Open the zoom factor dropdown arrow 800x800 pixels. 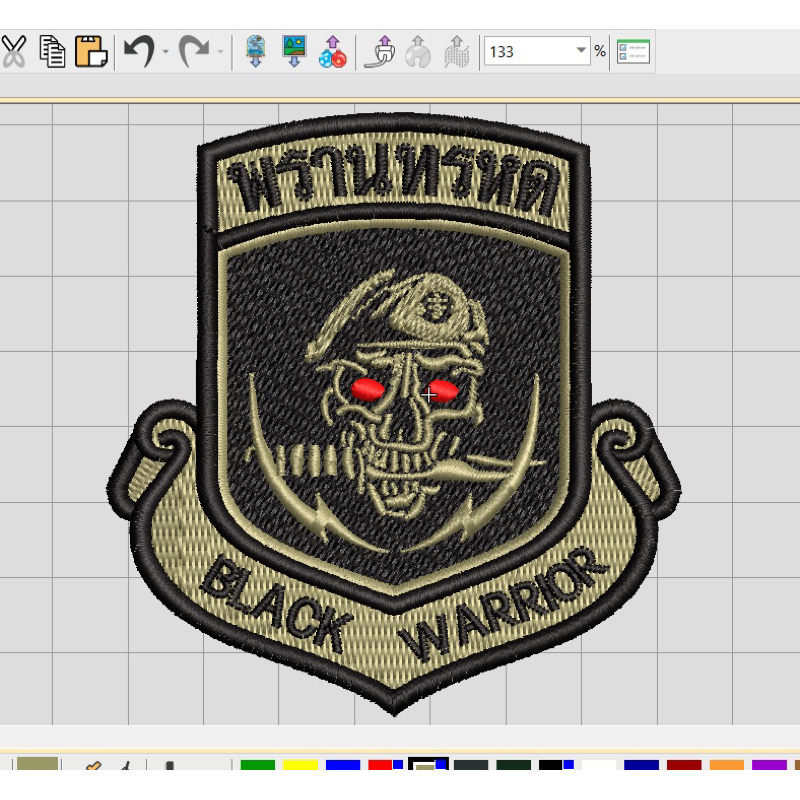pos(581,51)
